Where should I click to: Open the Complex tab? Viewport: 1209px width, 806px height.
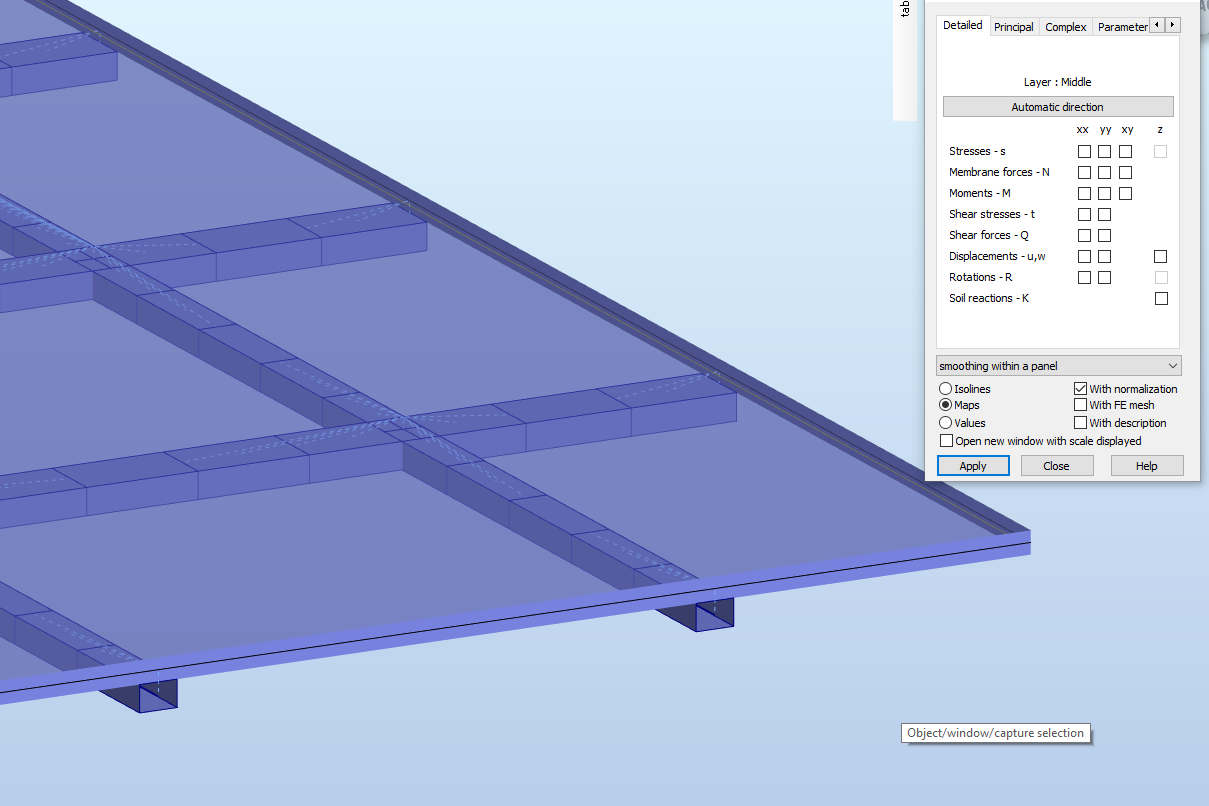(1065, 27)
